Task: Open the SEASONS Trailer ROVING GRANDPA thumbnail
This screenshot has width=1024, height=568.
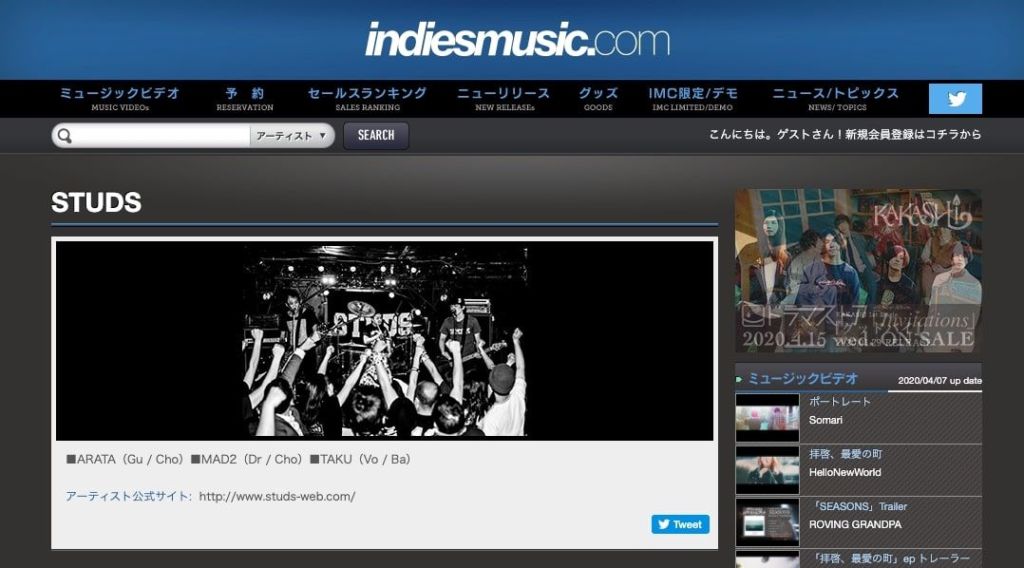Action: (x=767, y=522)
